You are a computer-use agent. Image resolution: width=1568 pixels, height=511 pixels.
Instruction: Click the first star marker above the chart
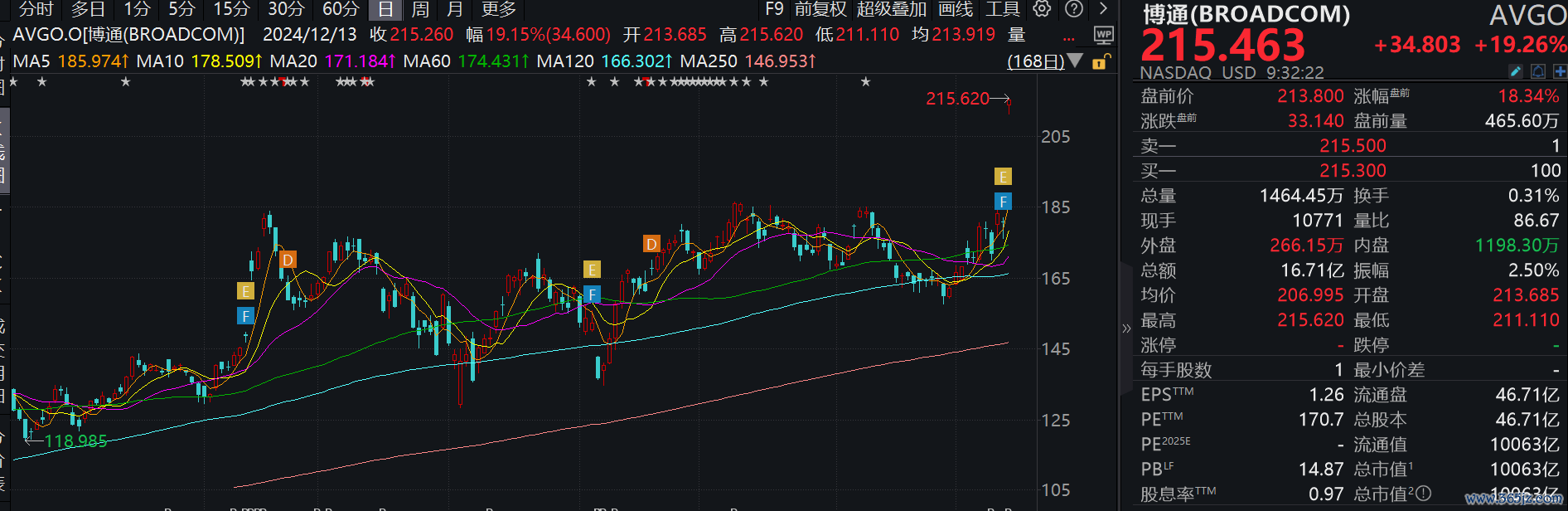coord(14,81)
